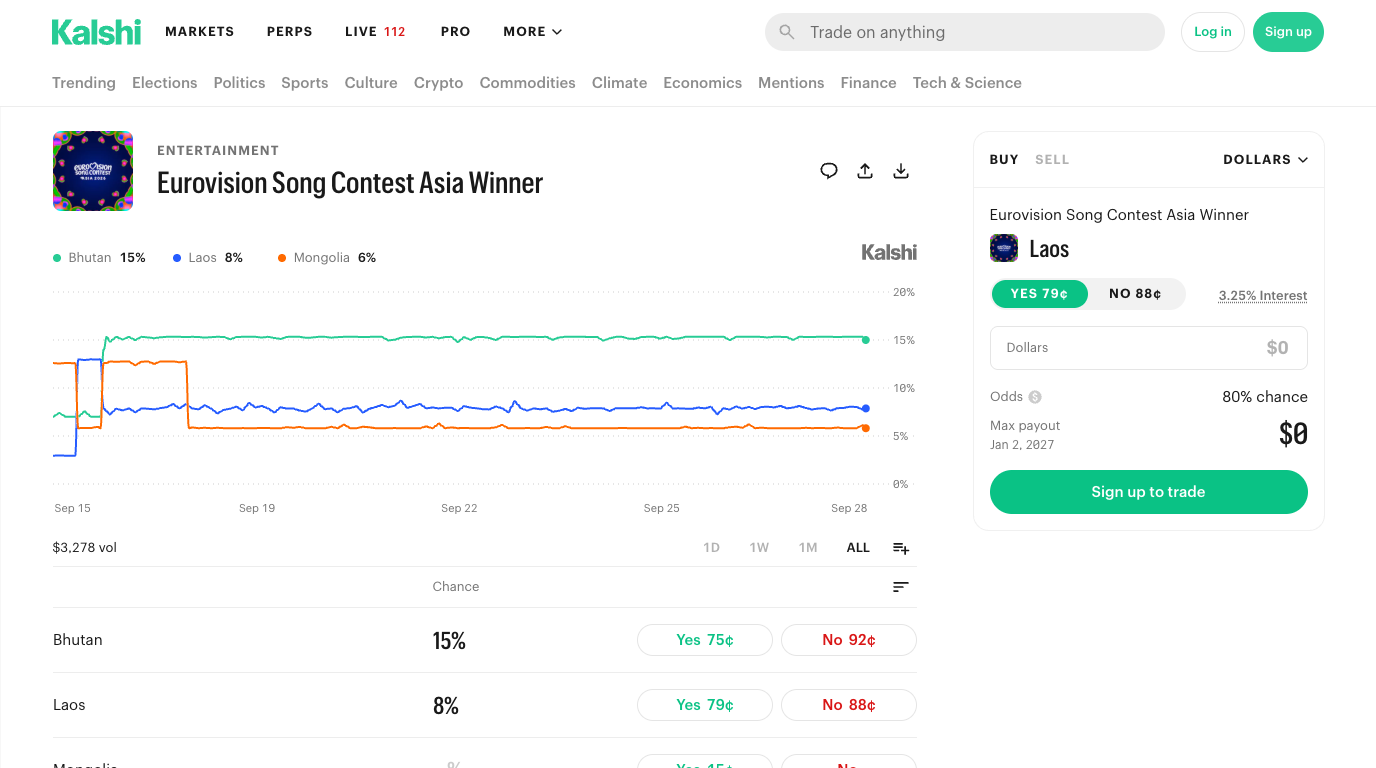Open PRO in top navigation
This screenshot has height=768, width=1376.
(455, 32)
